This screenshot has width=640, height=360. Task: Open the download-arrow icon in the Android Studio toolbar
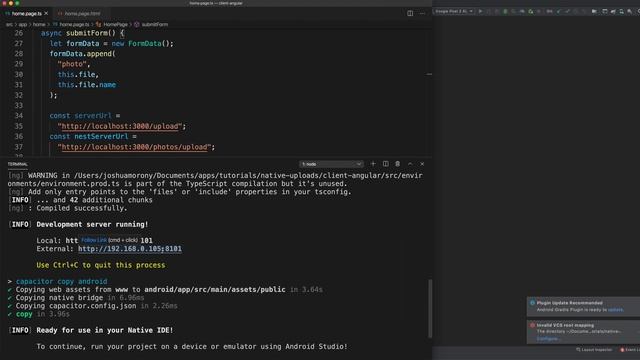[622, 11]
